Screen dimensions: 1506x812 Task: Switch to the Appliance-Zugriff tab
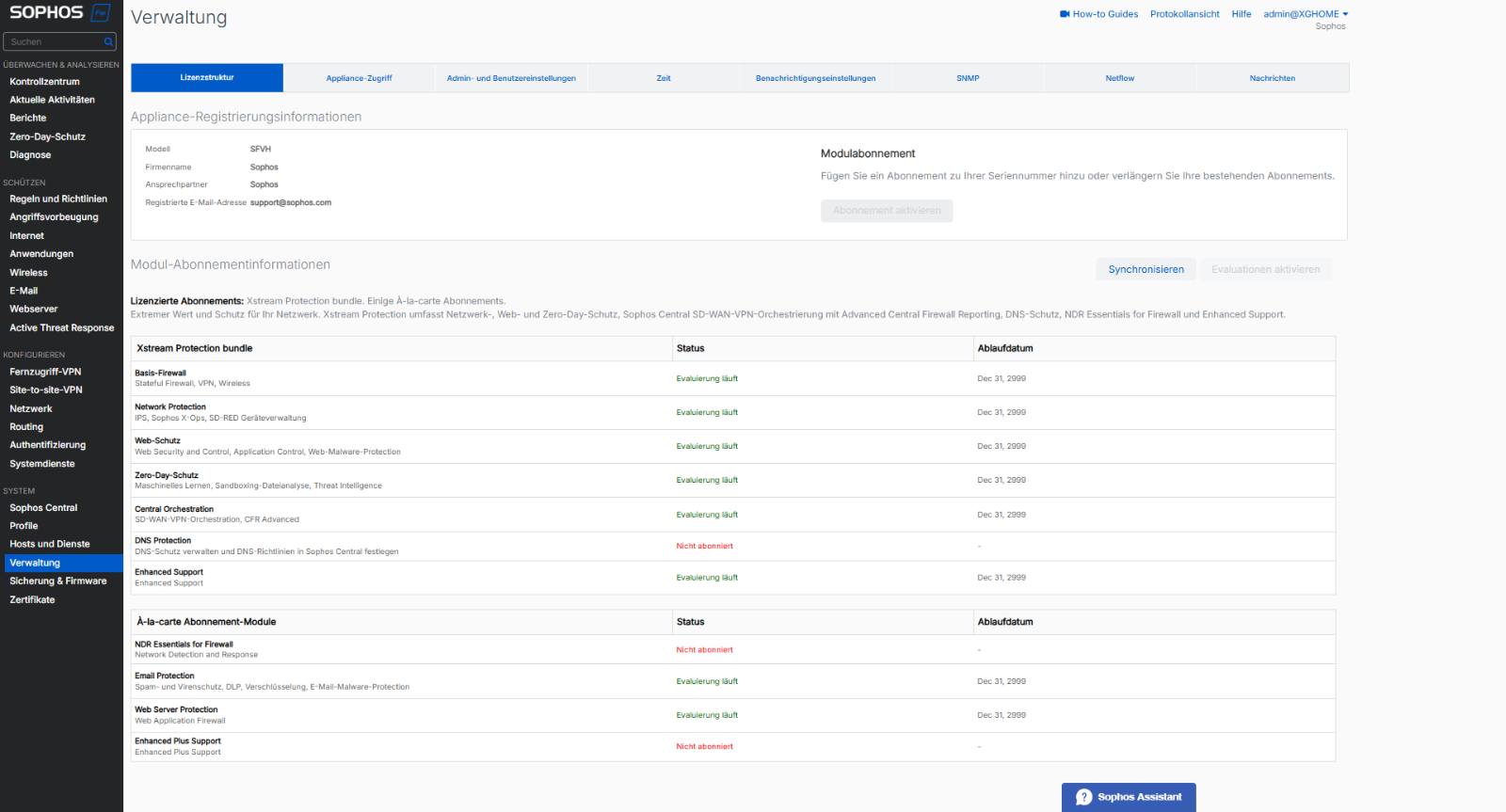point(359,78)
